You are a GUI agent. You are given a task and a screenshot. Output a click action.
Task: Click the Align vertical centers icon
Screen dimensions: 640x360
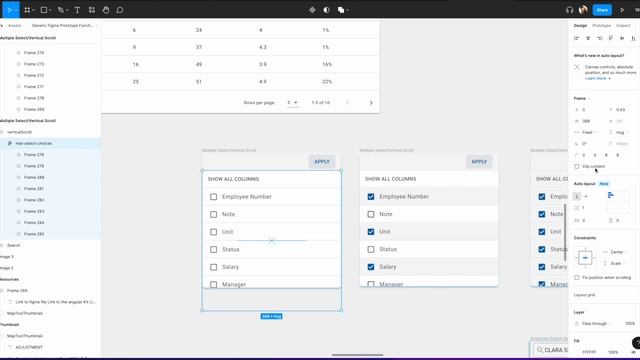[622, 38]
